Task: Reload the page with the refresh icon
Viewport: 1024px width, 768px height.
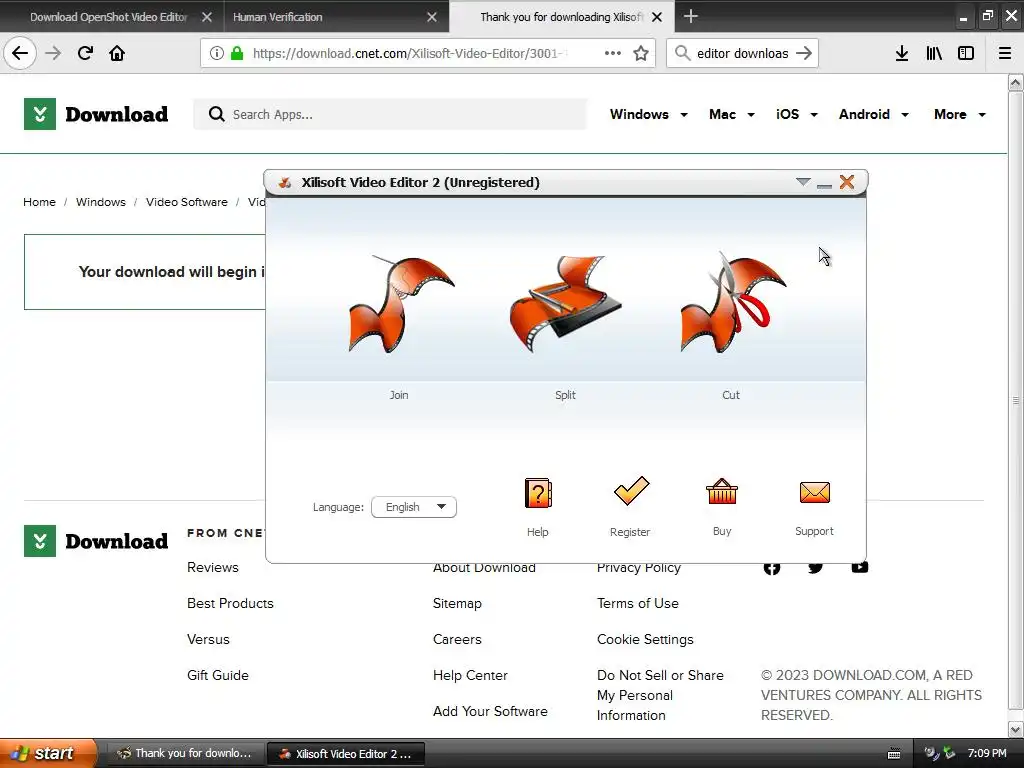Action: [85, 53]
